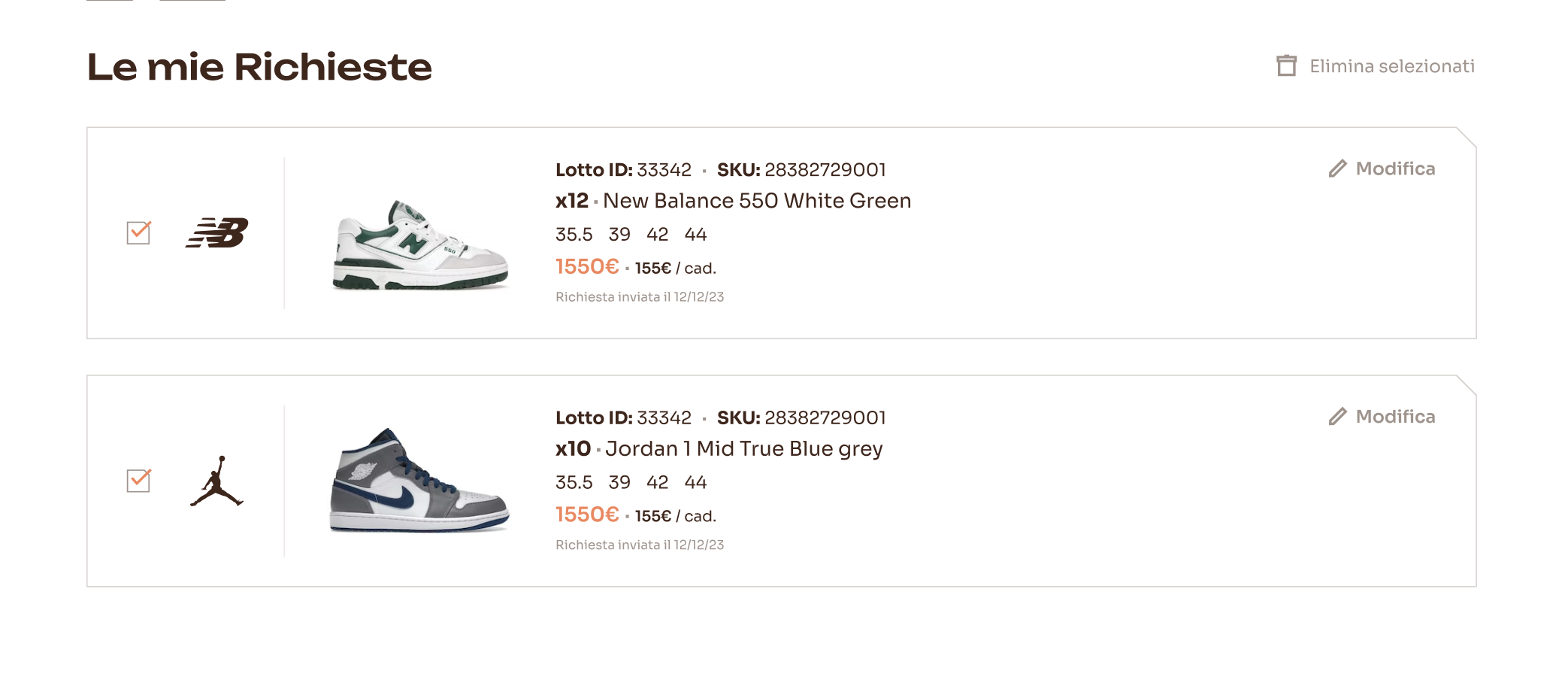Open the Jordan 1 Mid shoe thumbnail
This screenshot has height=674, width=1568.
pos(419,481)
